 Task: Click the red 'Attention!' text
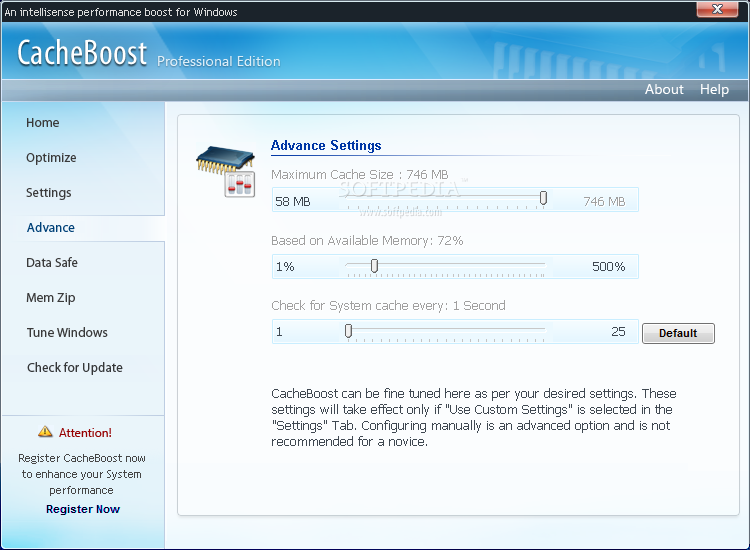[85, 433]
